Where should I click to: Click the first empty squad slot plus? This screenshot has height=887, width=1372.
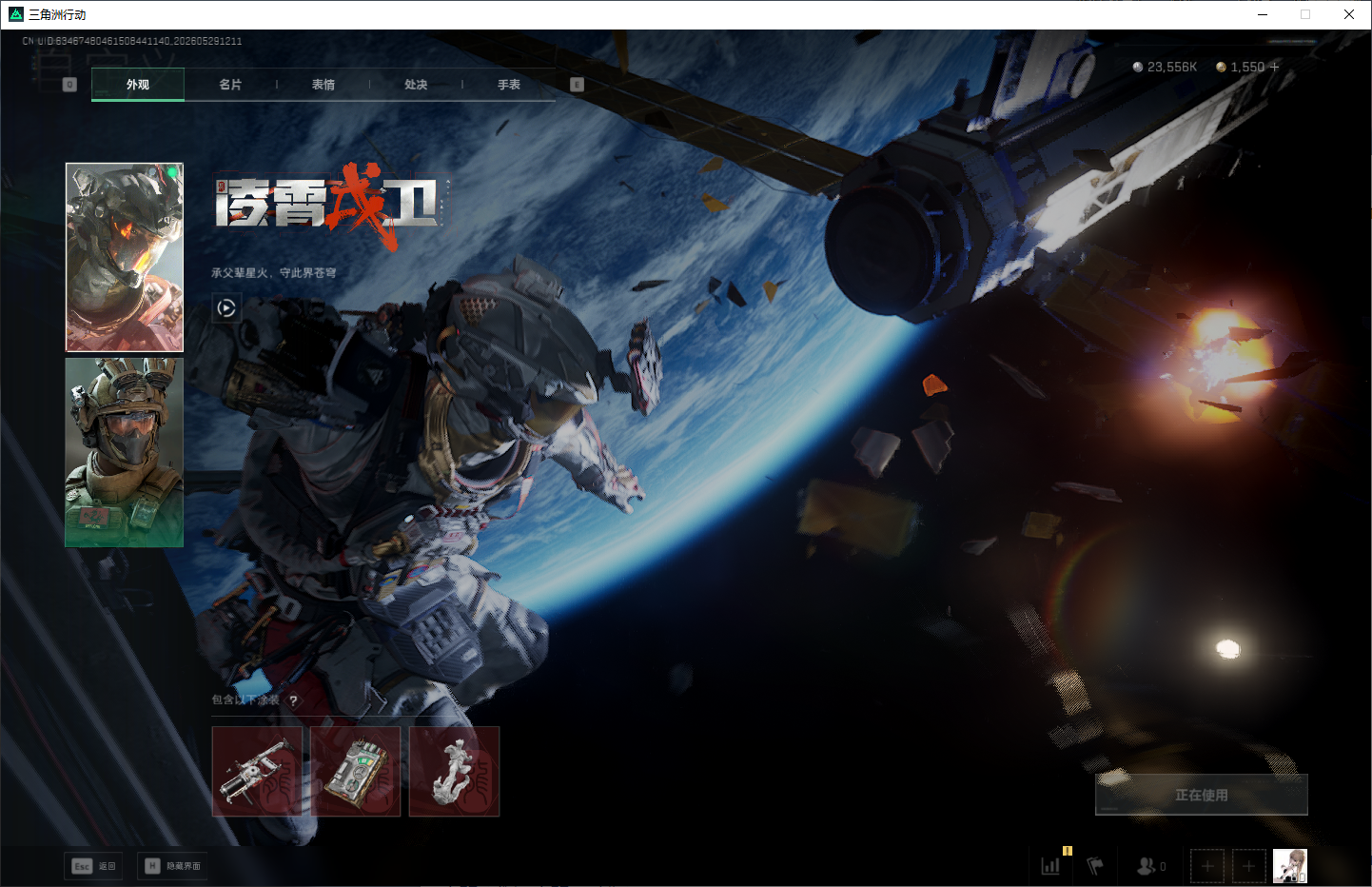coord(1207,866)
